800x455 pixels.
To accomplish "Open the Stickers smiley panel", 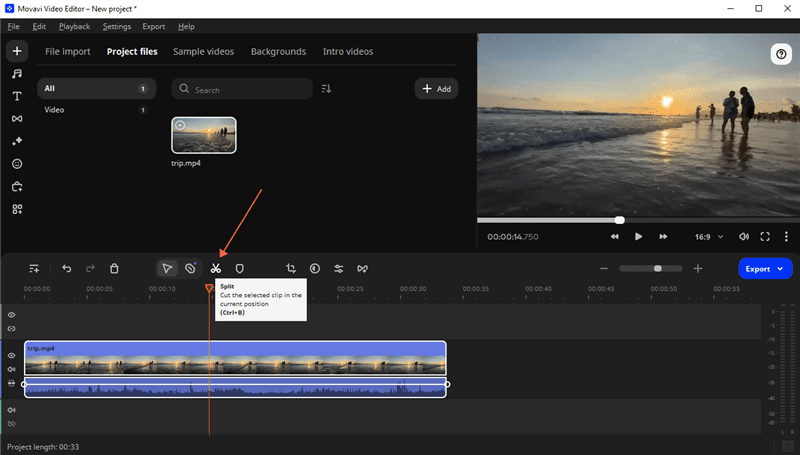I will point(17,164).
